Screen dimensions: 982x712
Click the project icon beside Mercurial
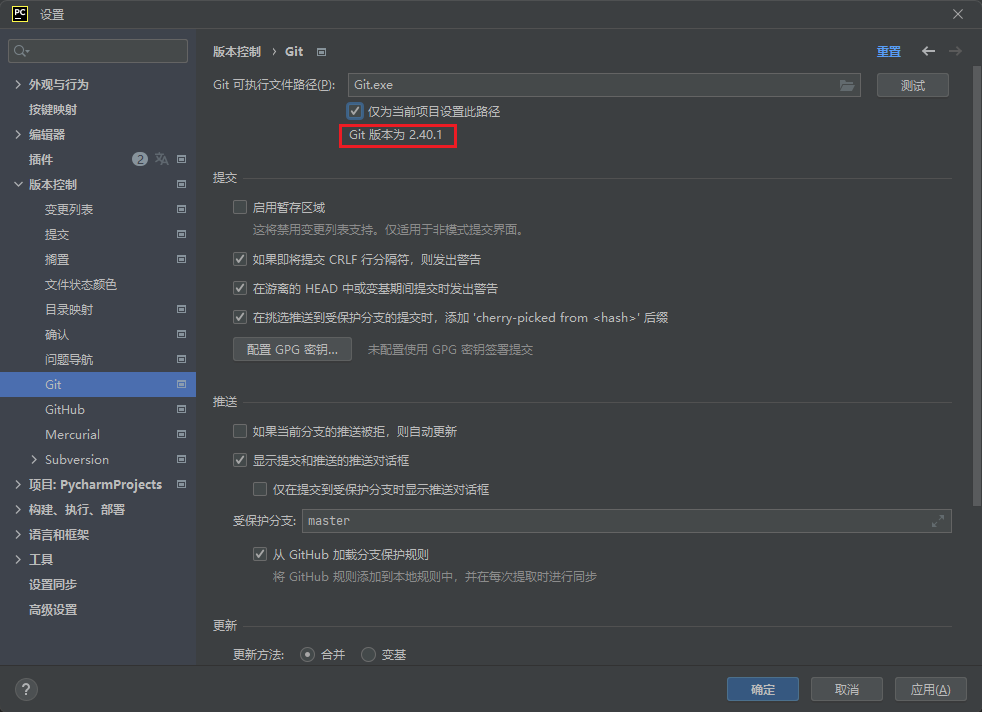pyautogui.click(x=182, y=435)
